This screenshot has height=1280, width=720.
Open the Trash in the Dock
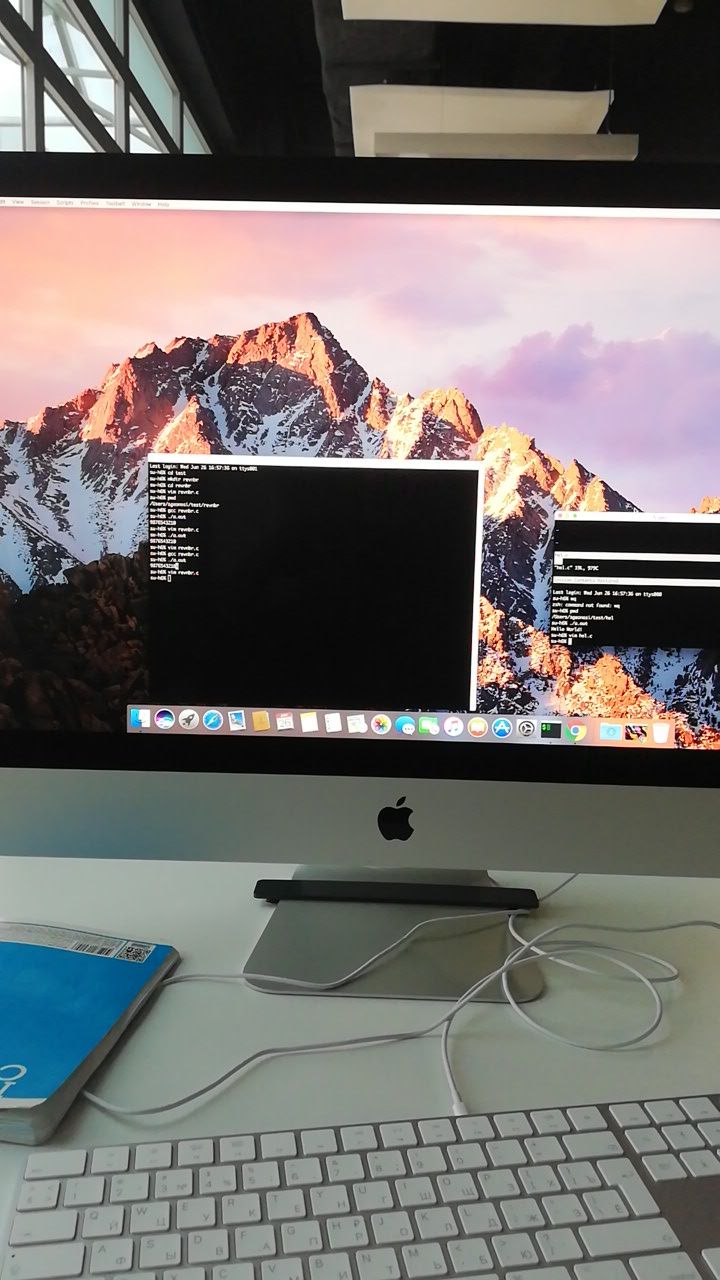(662, 733)
